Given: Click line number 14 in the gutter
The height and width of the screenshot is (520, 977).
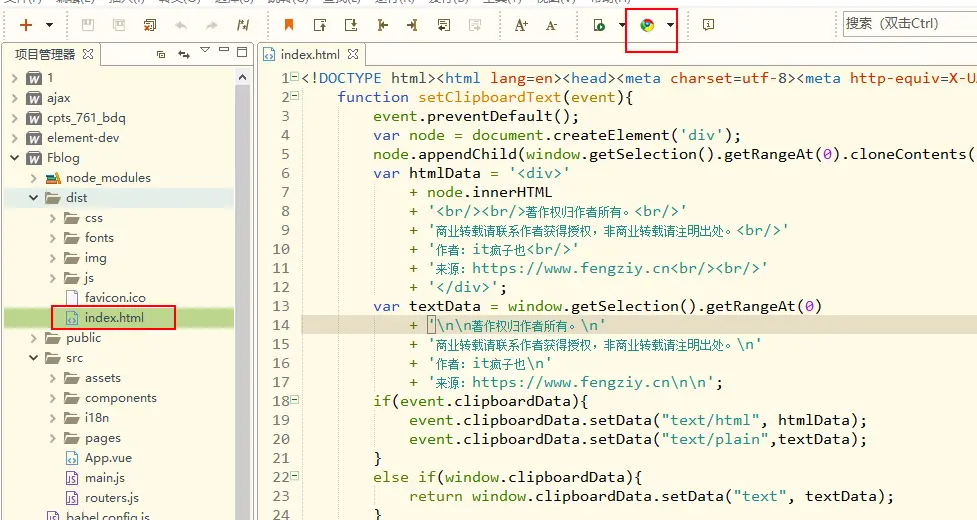Looking at the screenshot, I should [x=280, y=325].
